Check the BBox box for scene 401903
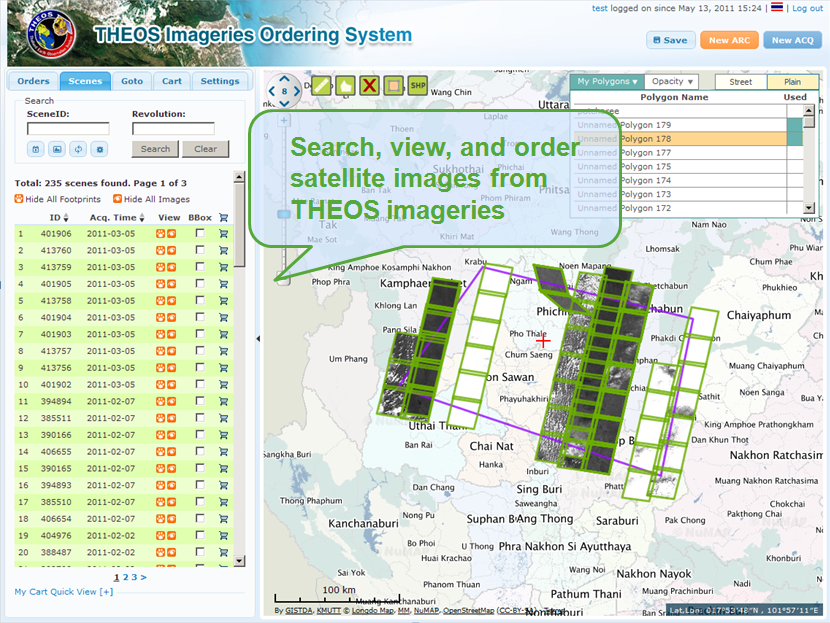 click(x=200, y=334)
